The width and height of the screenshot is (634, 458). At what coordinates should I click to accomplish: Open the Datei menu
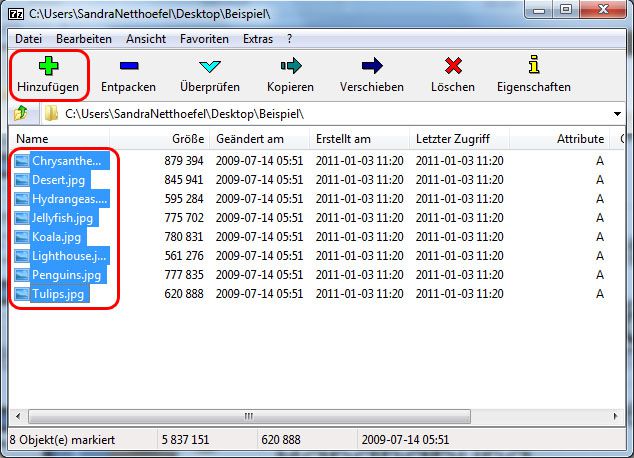(x=28, y=39)
